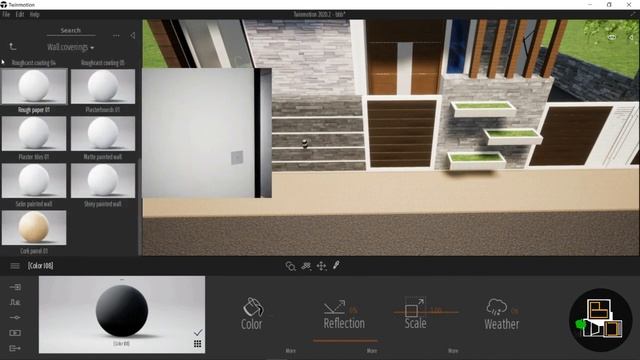Click the checkmark on the material preview
Image resolution: width=640 pixels, height=360 pixels.
click(x=198, y=333)
